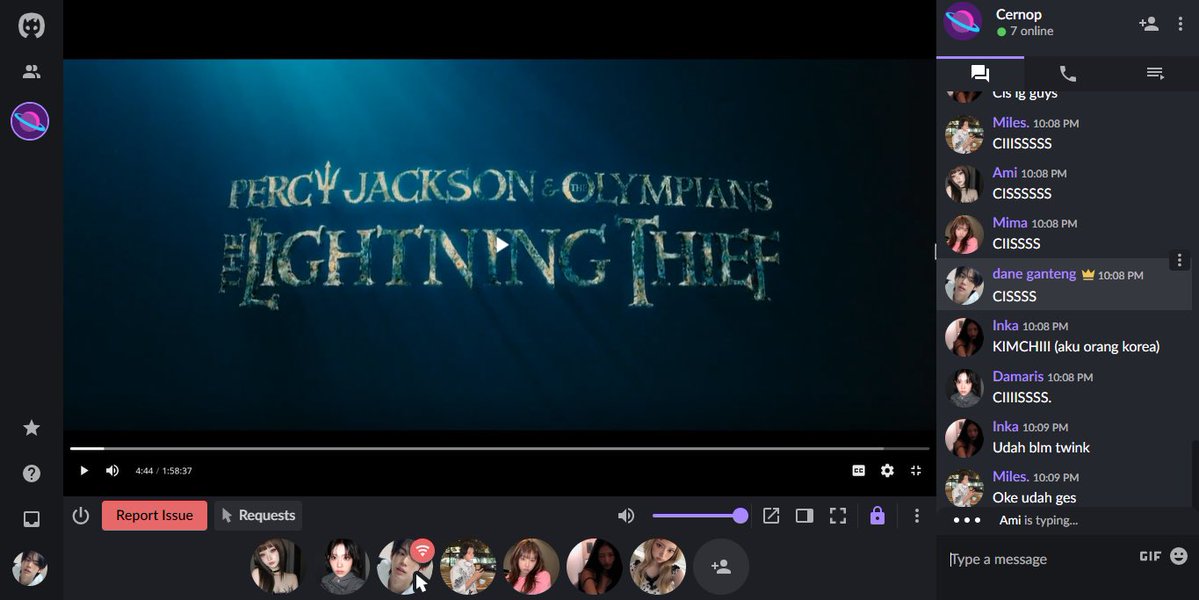The image size is (1199, 600).
Task: Click the video time display 4:44 / 1:58:37
Action: pyautogui.click(x=164, y=471)
